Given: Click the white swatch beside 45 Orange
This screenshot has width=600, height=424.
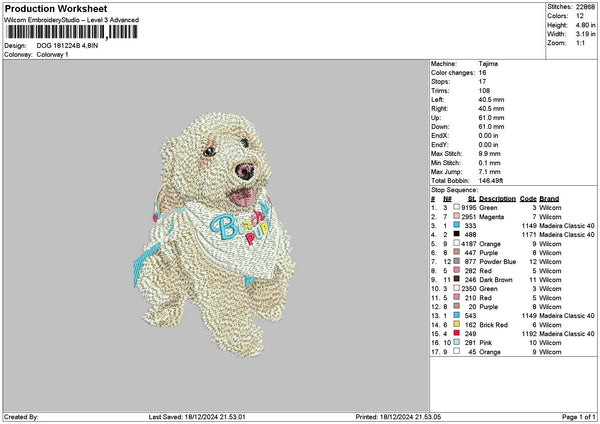Looking at the screenshot, I should click(x=457, y=351).
